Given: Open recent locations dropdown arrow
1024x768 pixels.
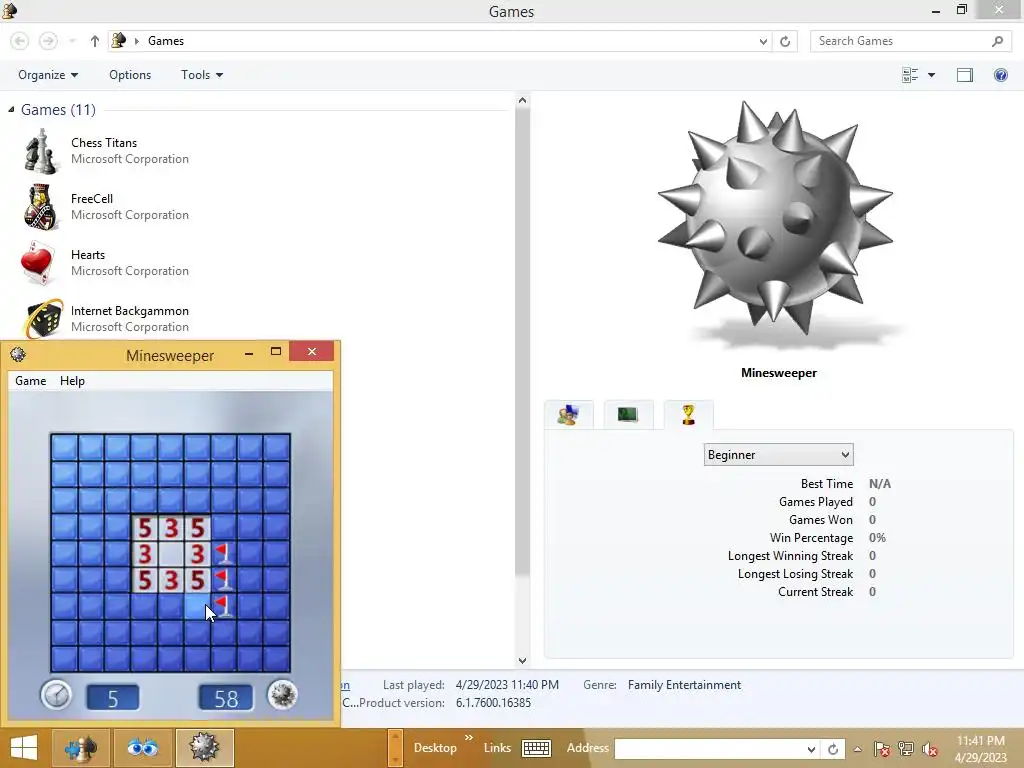Looking at the screenshot, I should point(72,41).
